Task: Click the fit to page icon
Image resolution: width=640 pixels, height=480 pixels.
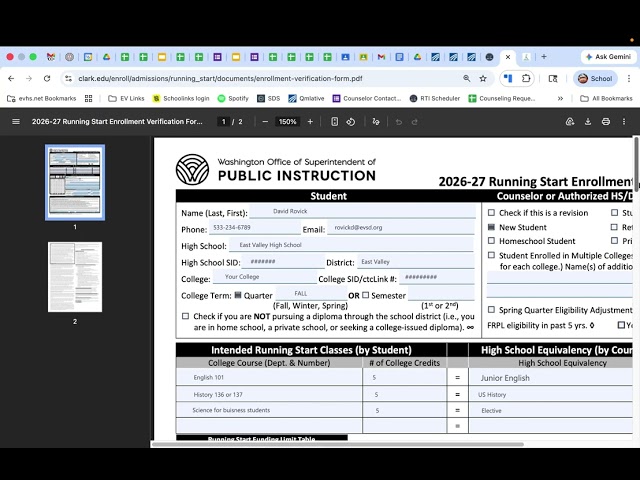Action: pyautogui.click(x=334, y=122)
